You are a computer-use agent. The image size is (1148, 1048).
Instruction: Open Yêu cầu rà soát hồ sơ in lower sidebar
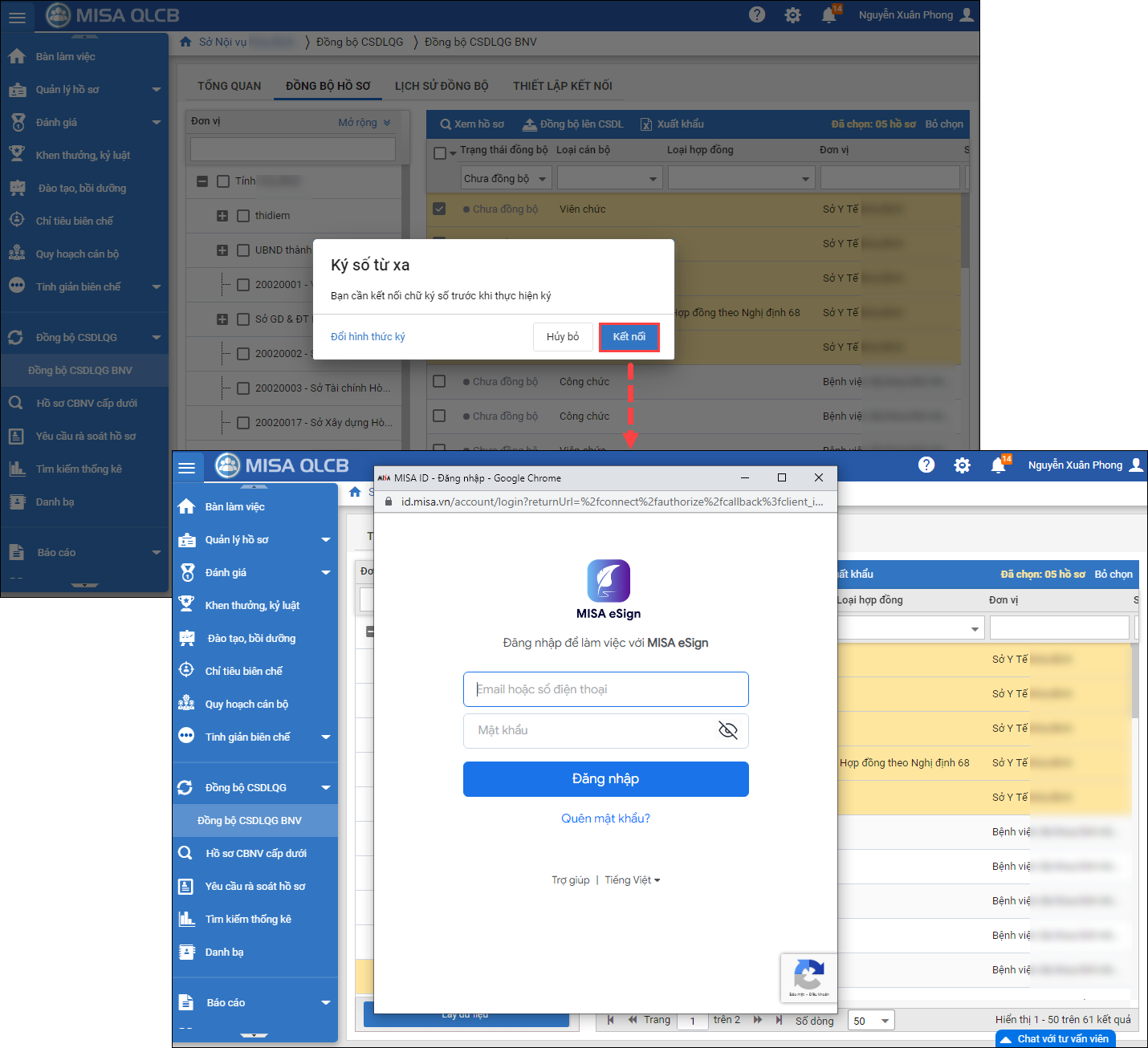point(255,887)
